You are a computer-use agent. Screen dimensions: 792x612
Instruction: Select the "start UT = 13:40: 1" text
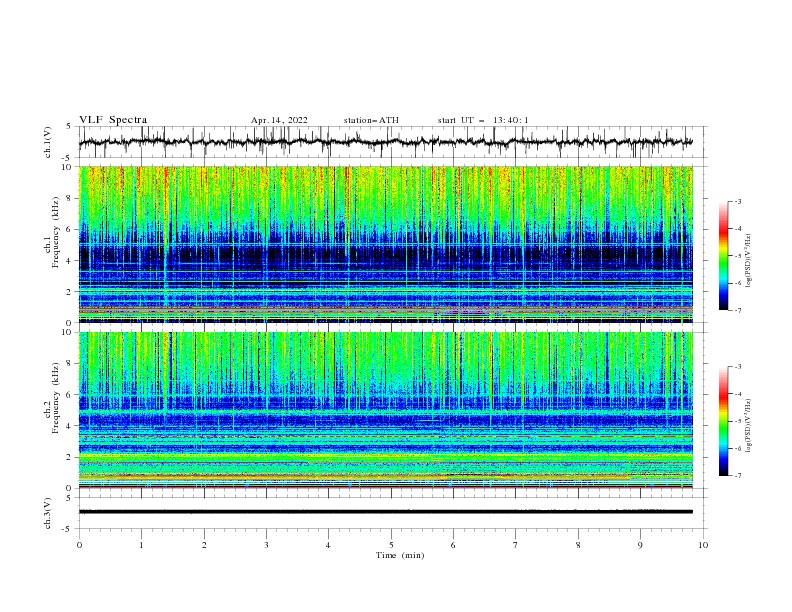[x=483, y=120]
